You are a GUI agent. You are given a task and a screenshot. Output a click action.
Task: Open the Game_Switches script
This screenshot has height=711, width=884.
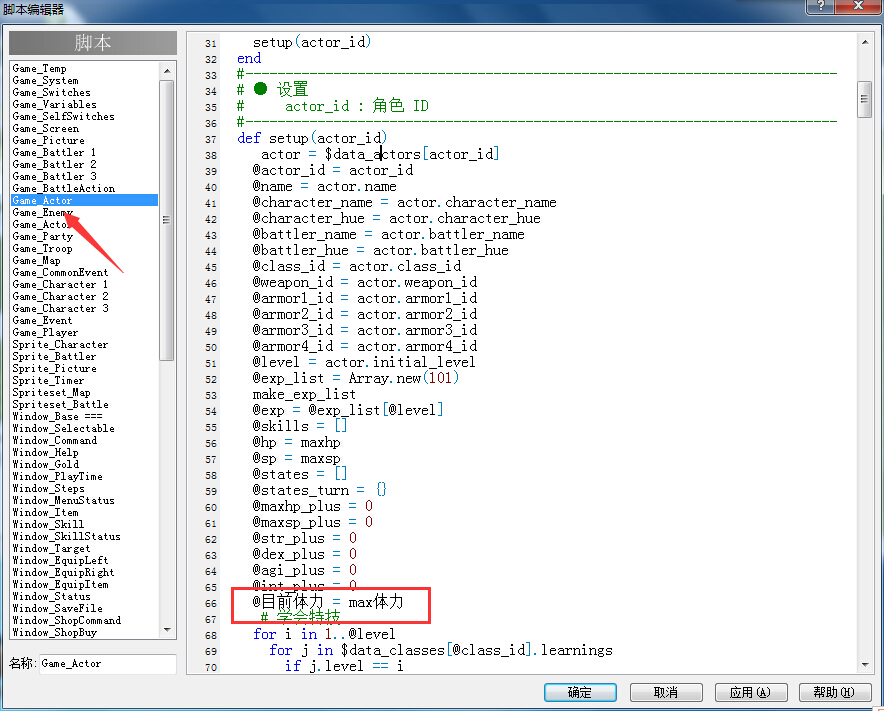pos(51,92)
